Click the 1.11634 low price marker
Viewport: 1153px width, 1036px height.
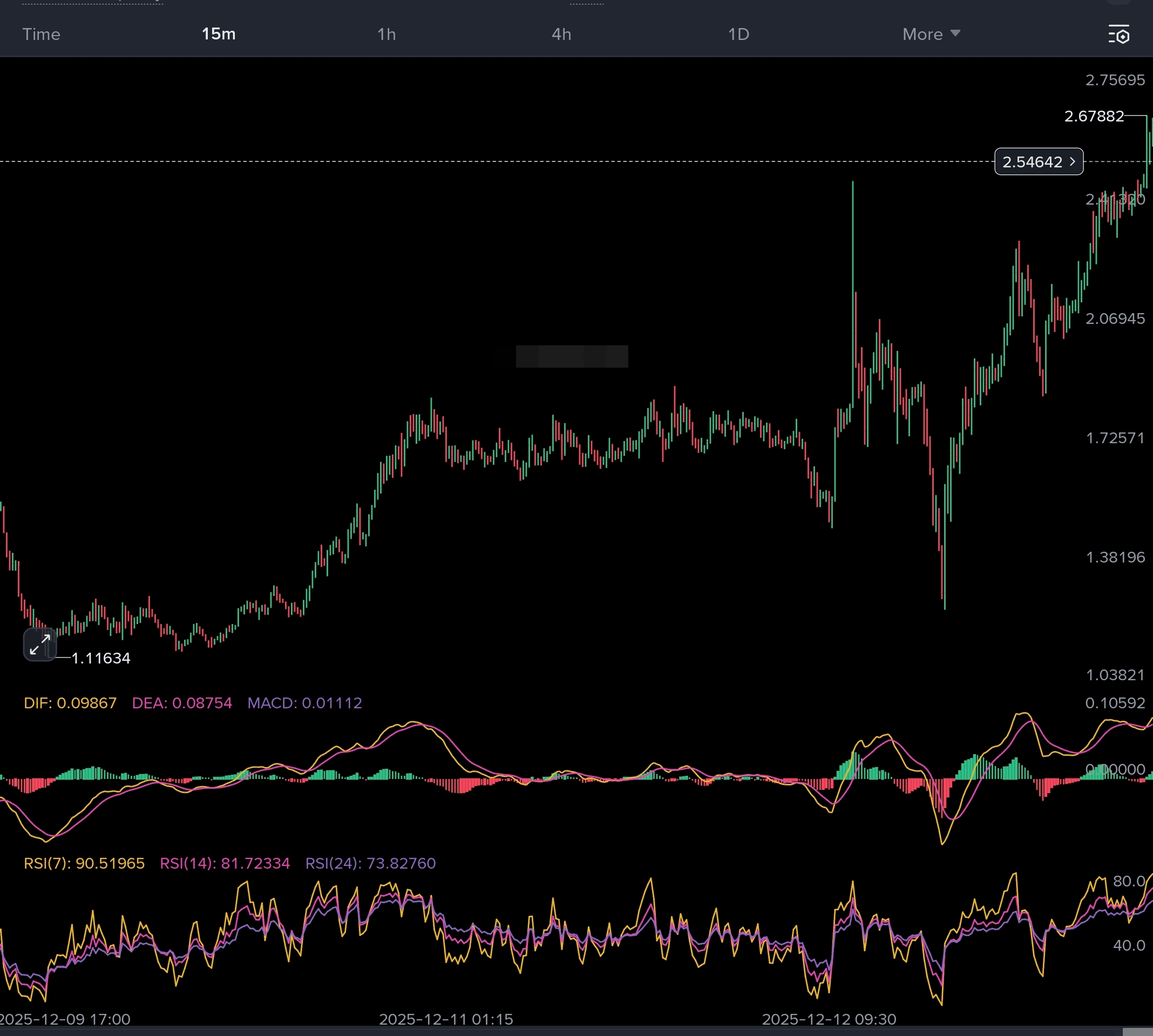pos(101,659)
